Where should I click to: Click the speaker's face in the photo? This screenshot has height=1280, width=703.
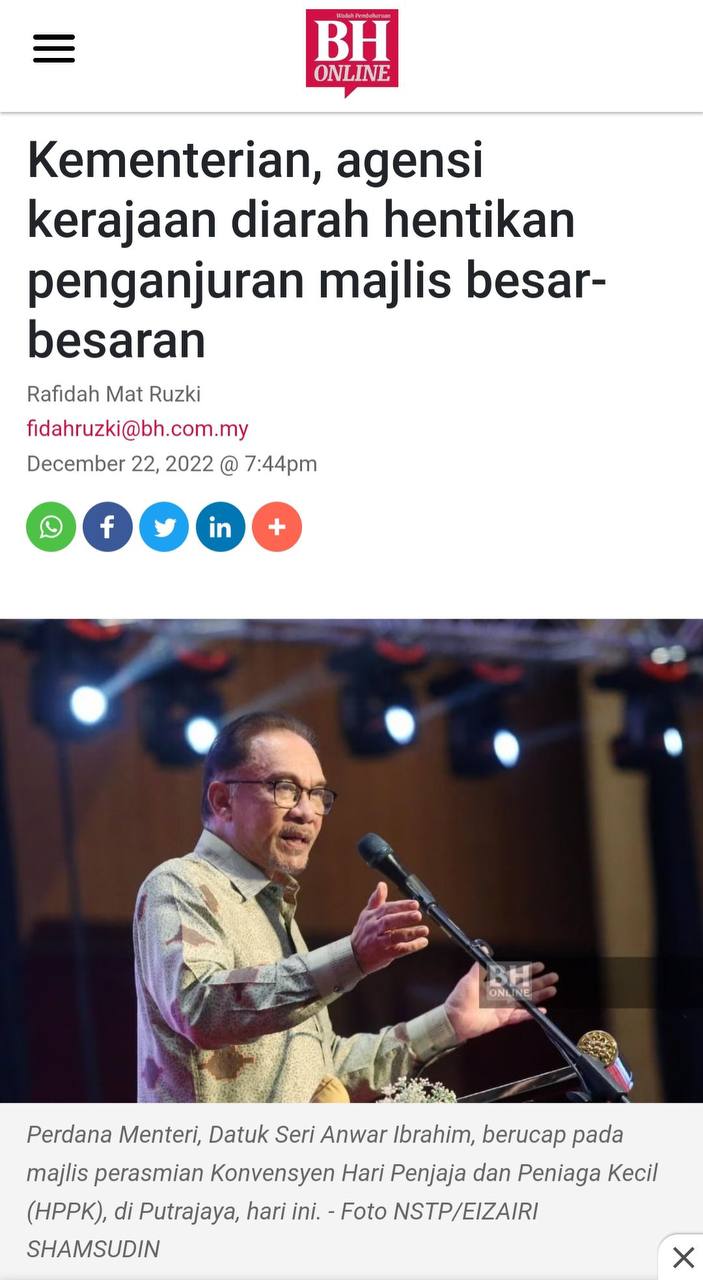[x=270, y=797]
